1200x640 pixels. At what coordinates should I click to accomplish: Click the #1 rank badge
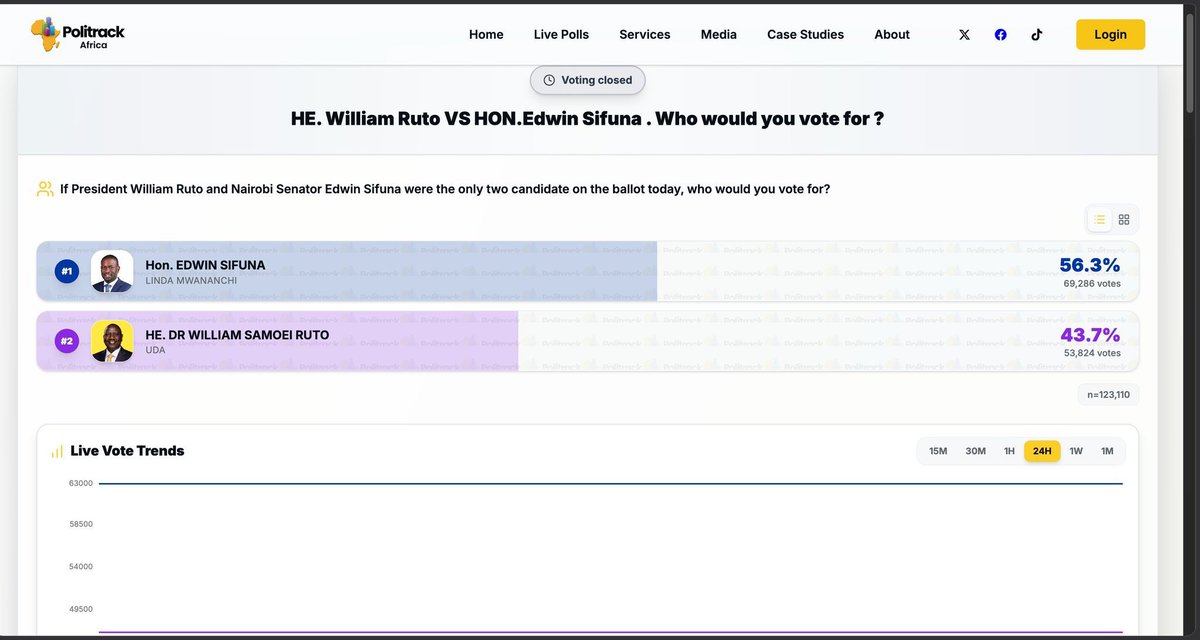click(67, 271)
